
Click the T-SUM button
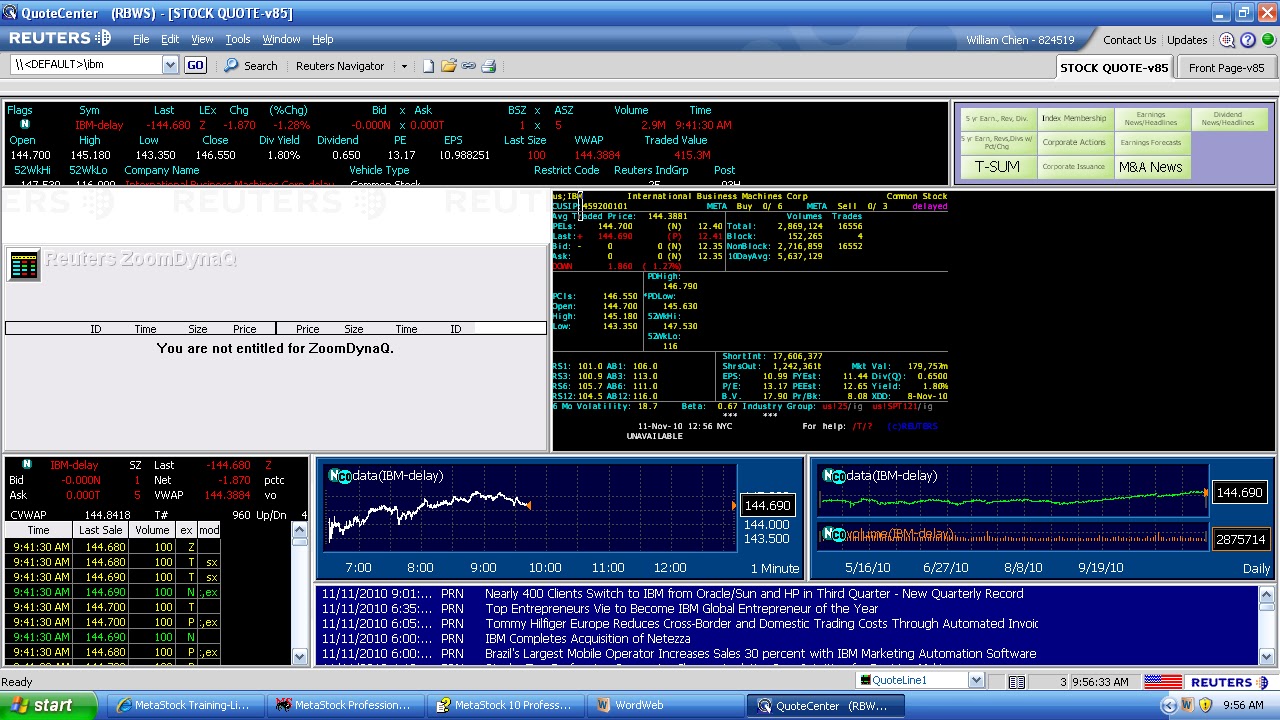click(x=998, y=167)
